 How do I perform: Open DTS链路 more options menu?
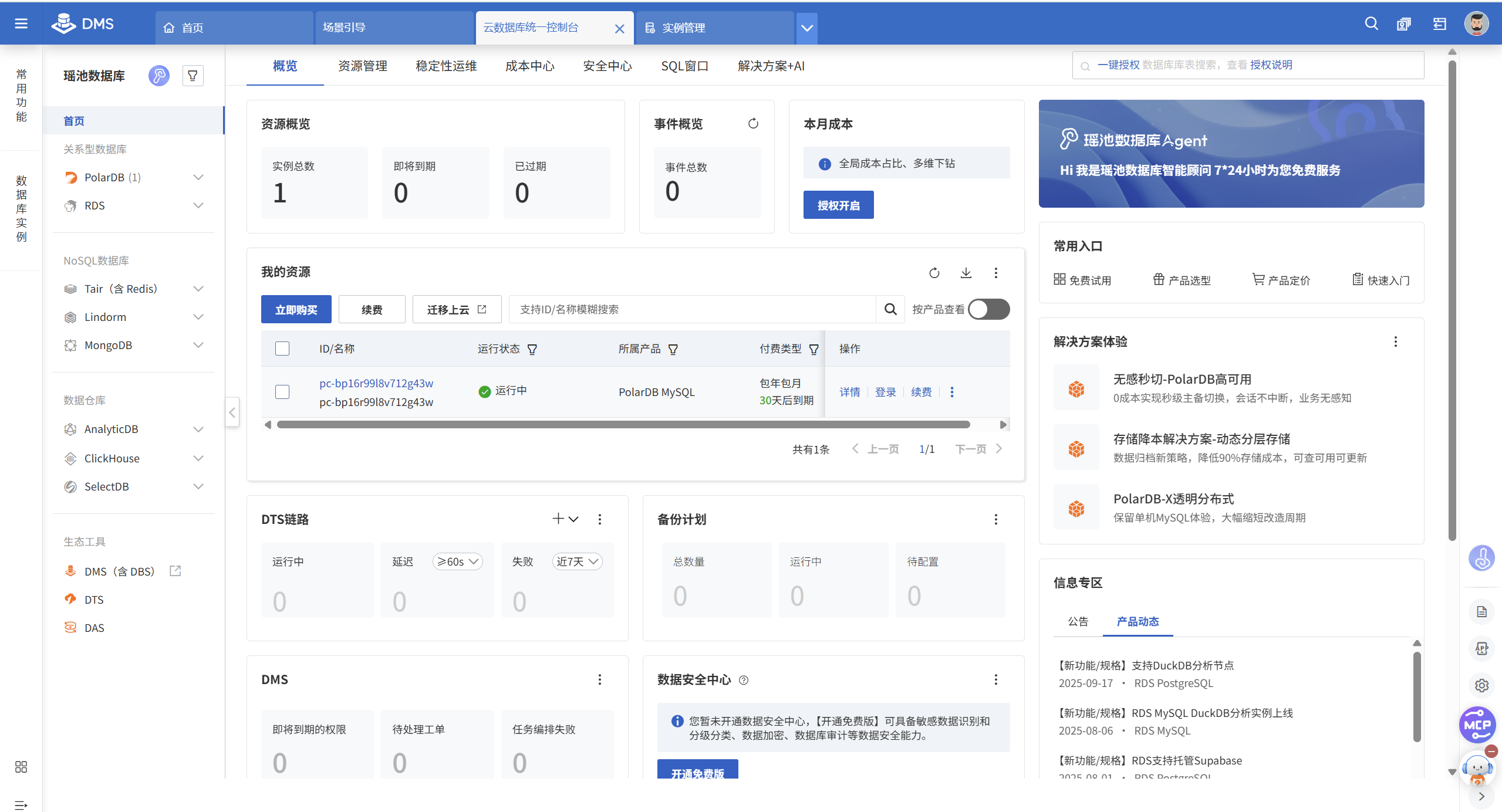[x=600, y=519]
